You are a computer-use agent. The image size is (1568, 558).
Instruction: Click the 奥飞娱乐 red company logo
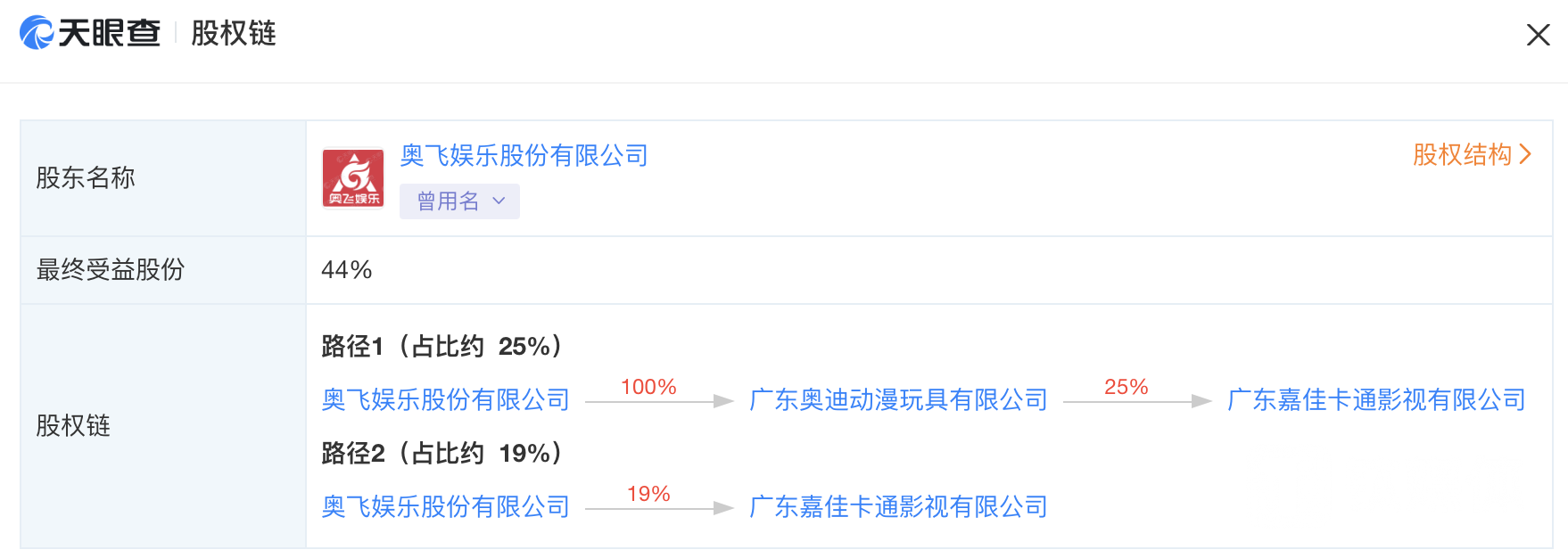353,178
